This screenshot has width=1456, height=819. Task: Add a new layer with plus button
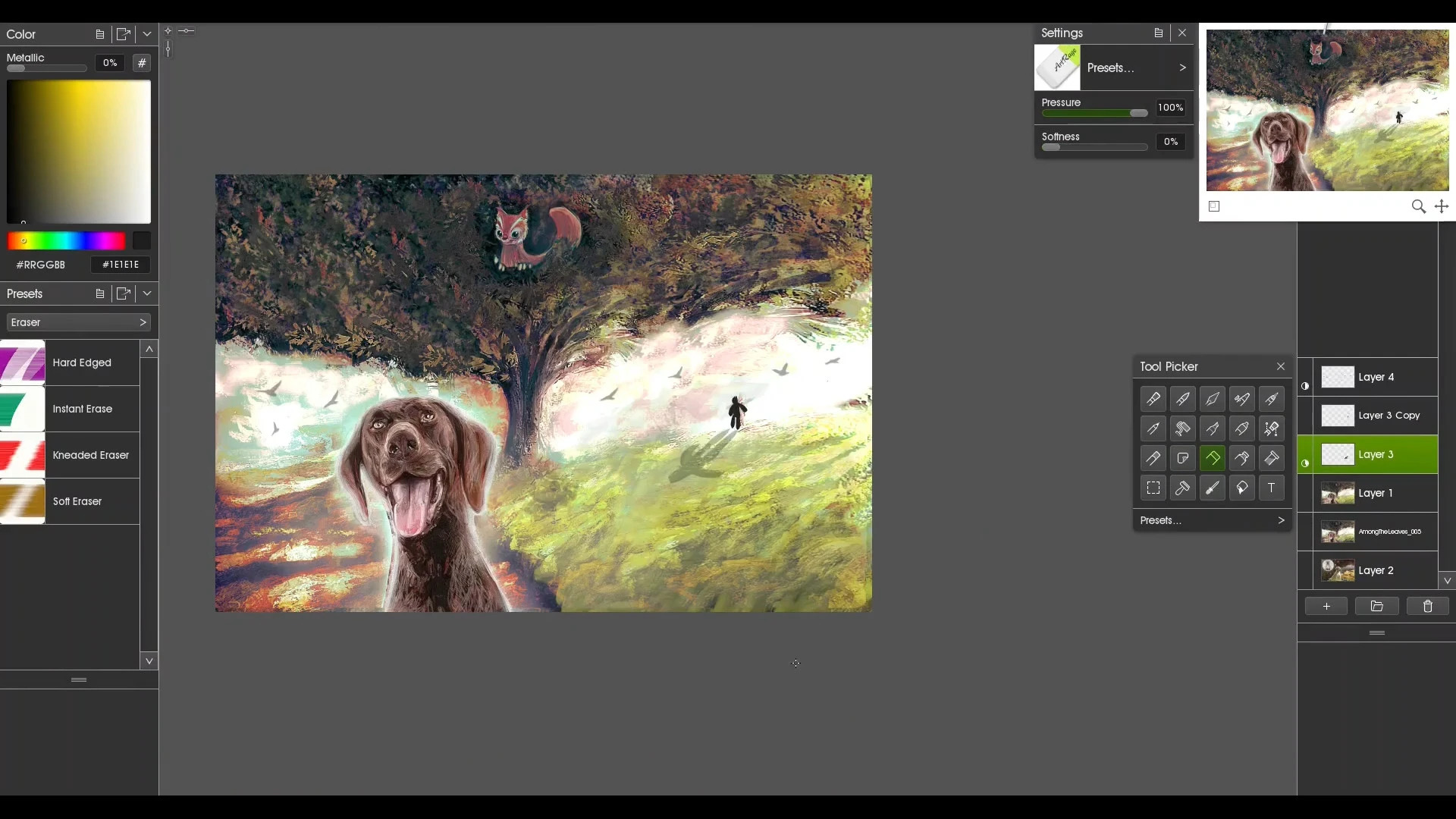pos(1326,606)
